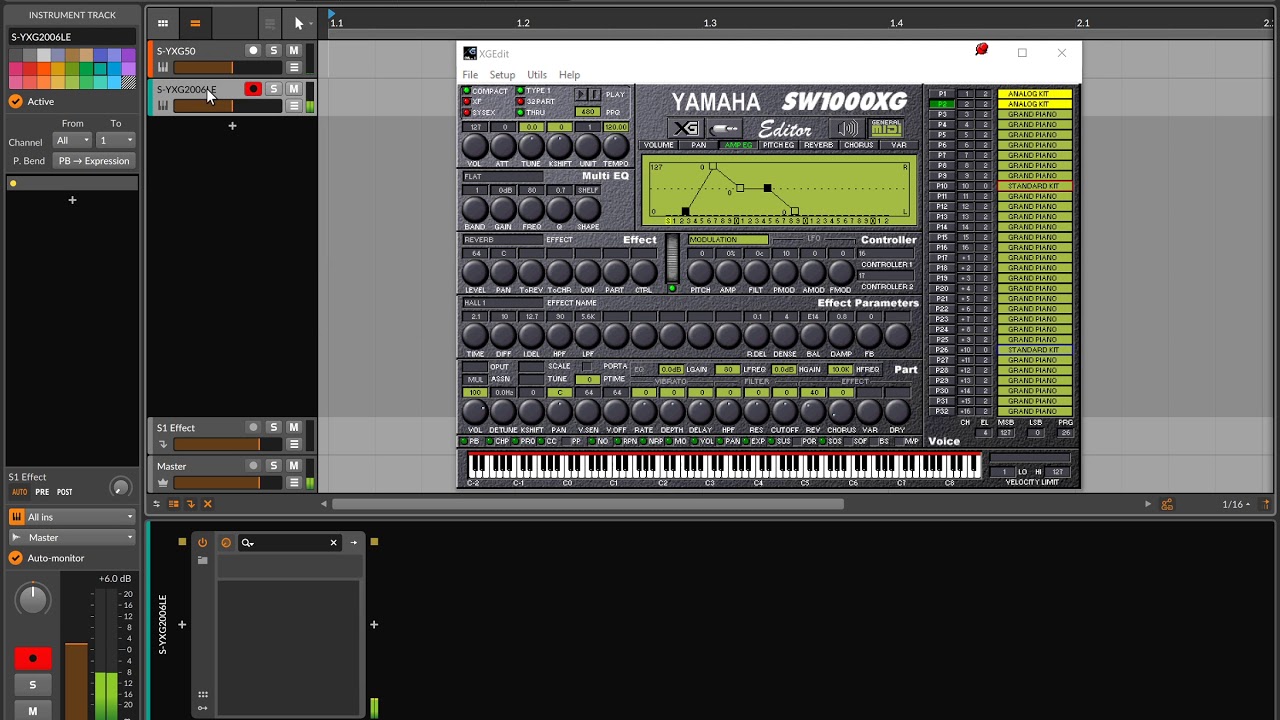Open the FLAT Multi EQ preset selector
This screenshot has height=720, width=1280.
[502, 177]
